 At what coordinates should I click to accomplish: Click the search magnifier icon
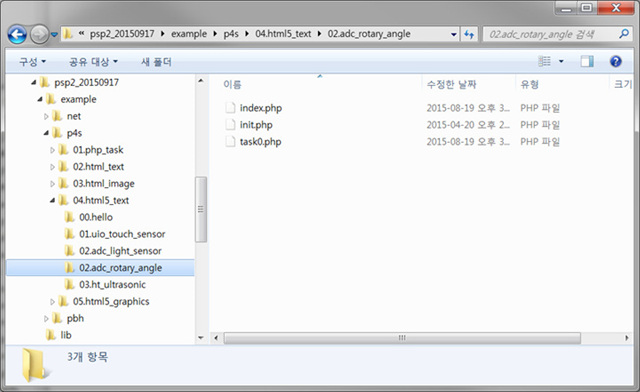pos(624,34)
